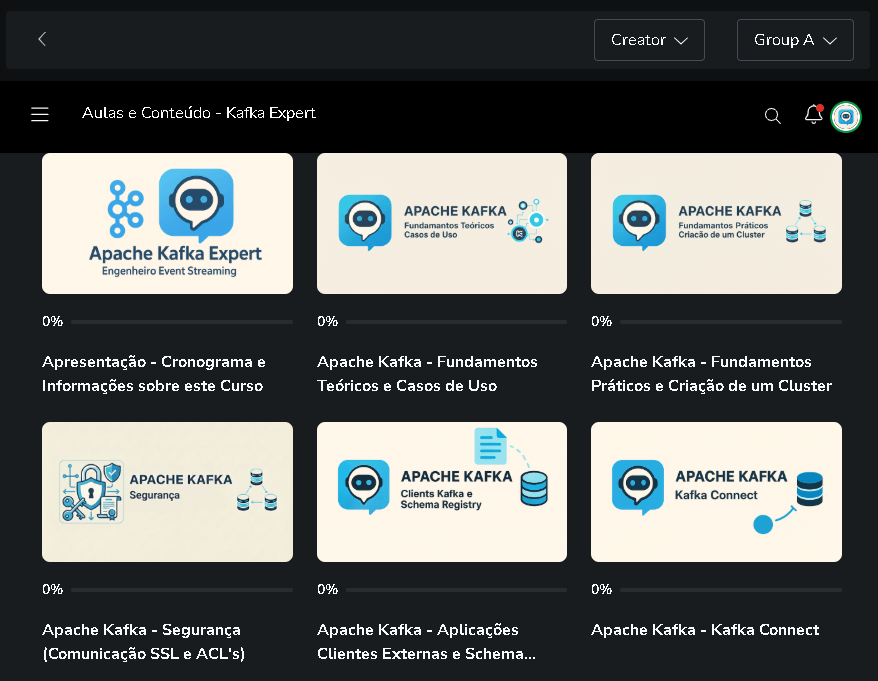Open Apresentação - Cronograma e Informações lesson
Image resolution: width=878 pixels, height=681 pixels.
point(154,373)
